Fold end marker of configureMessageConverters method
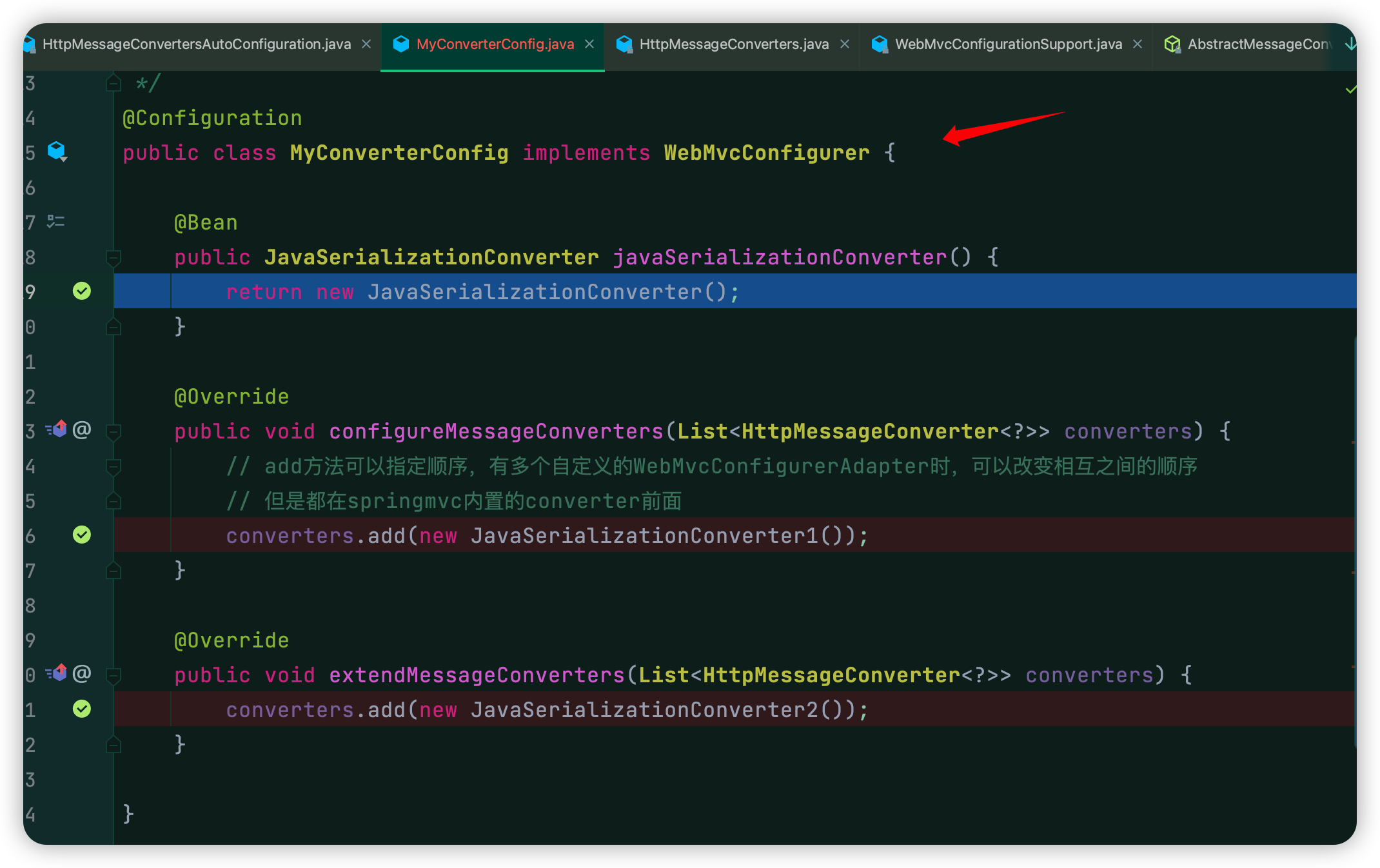 coord(113,571)
